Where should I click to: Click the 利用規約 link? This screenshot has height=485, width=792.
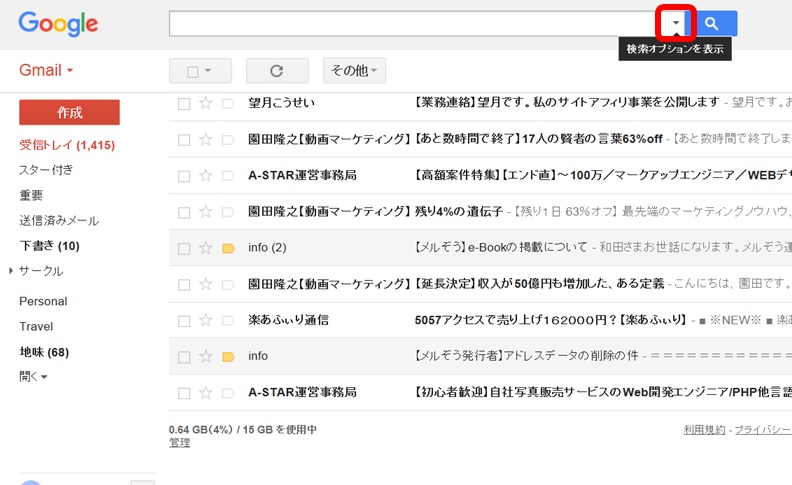point(704,430)
